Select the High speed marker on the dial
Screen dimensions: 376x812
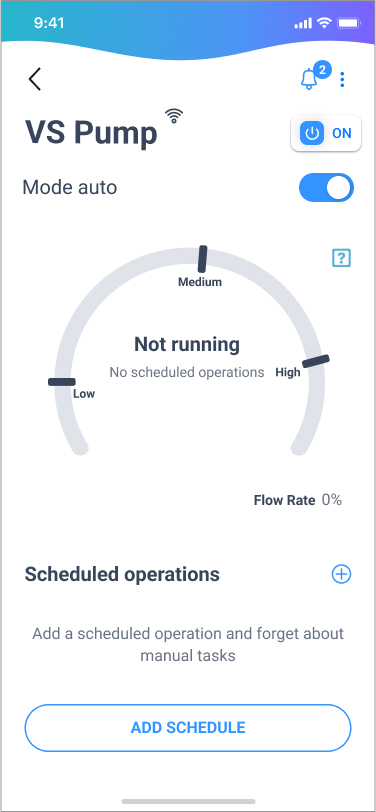315,361
